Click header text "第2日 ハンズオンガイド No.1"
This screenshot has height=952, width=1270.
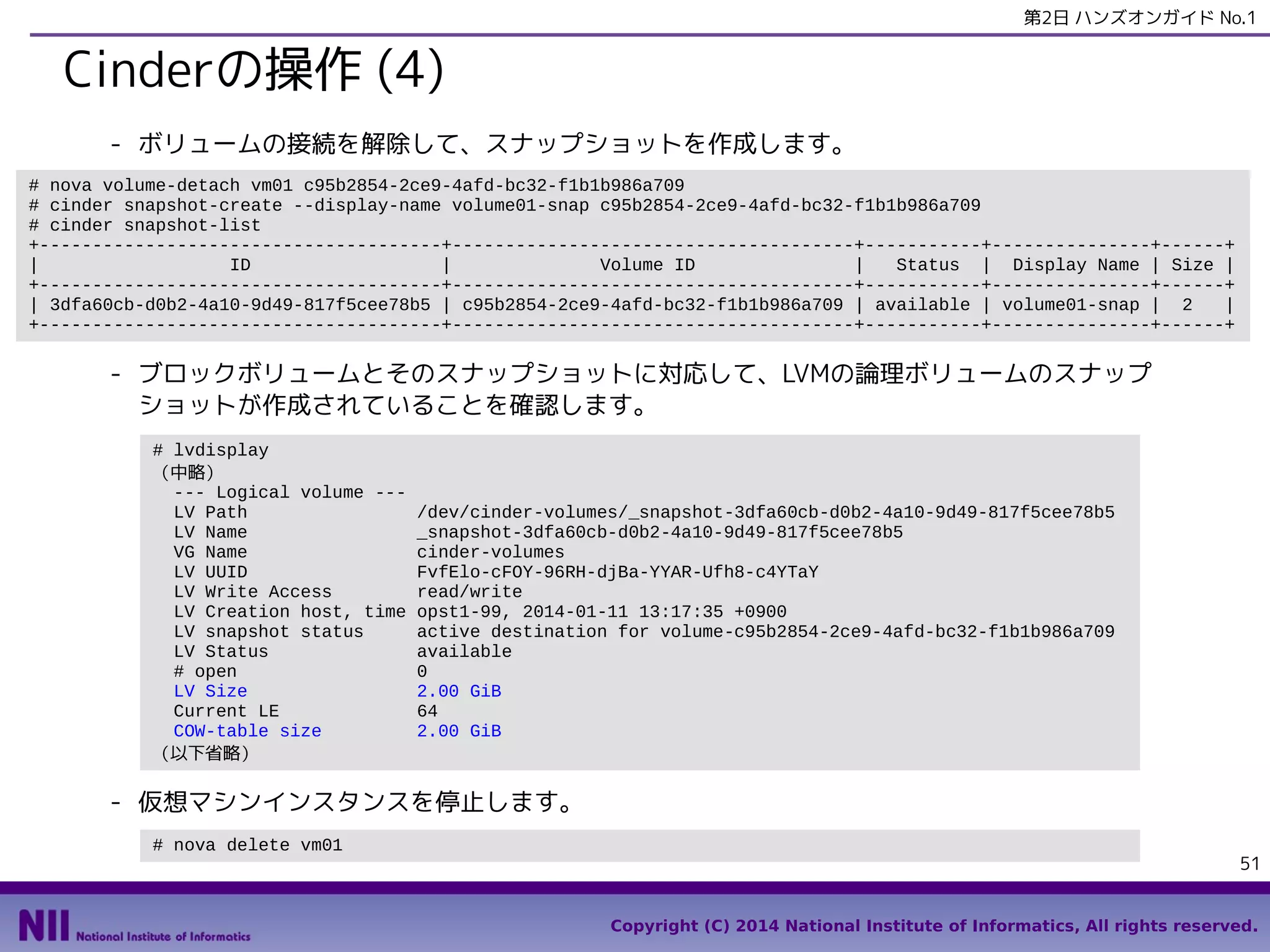(x=1140, y=17)
